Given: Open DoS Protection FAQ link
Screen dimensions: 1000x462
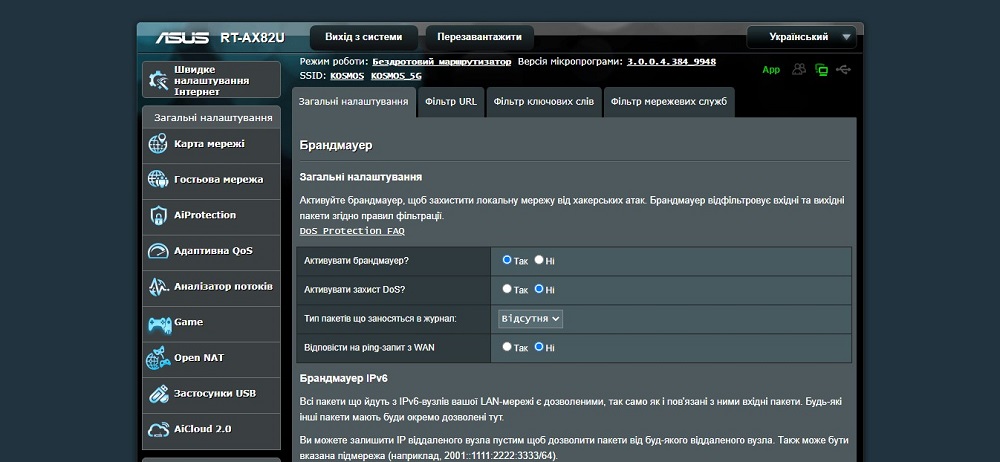Looking at the screenshot, I should (352, 231).
